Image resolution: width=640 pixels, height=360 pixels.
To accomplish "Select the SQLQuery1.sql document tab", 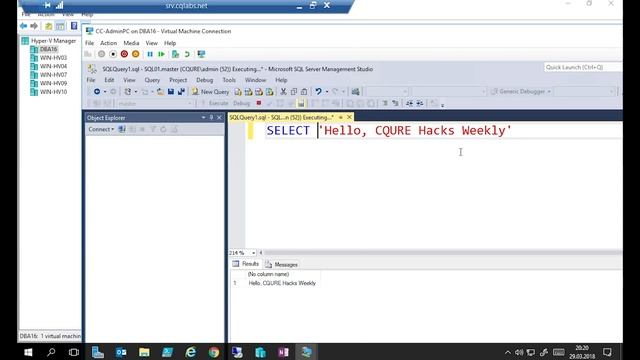I will [281, 117].
